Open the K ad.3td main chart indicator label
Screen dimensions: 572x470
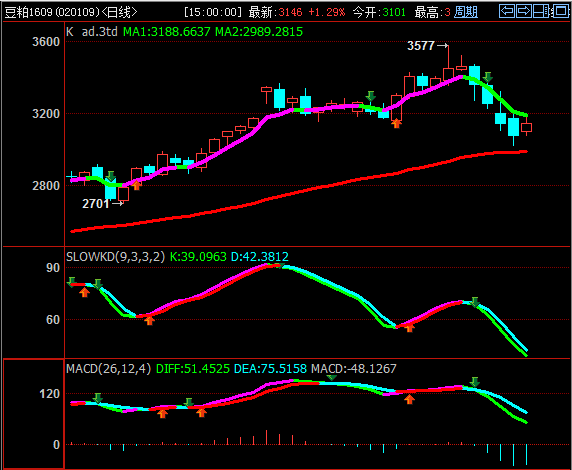tap(92, 32)
